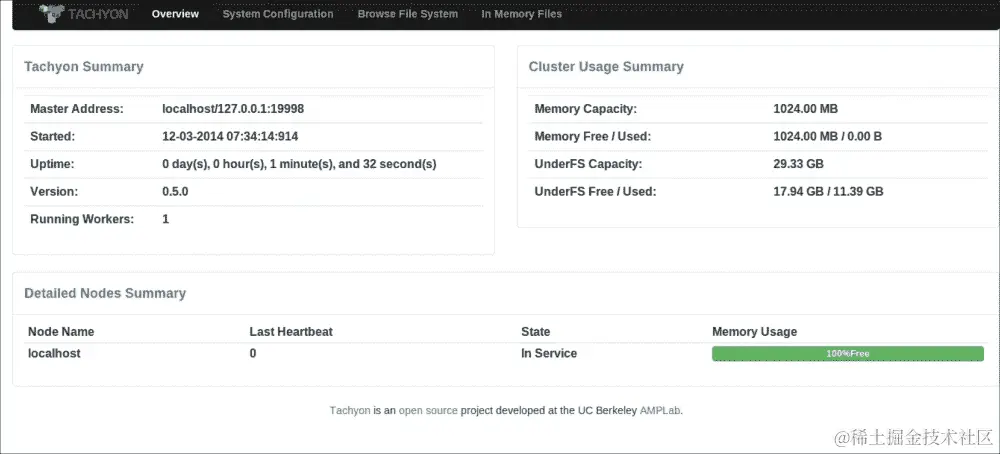
Task: Click running workers value 1
Action: click(166, 219)
